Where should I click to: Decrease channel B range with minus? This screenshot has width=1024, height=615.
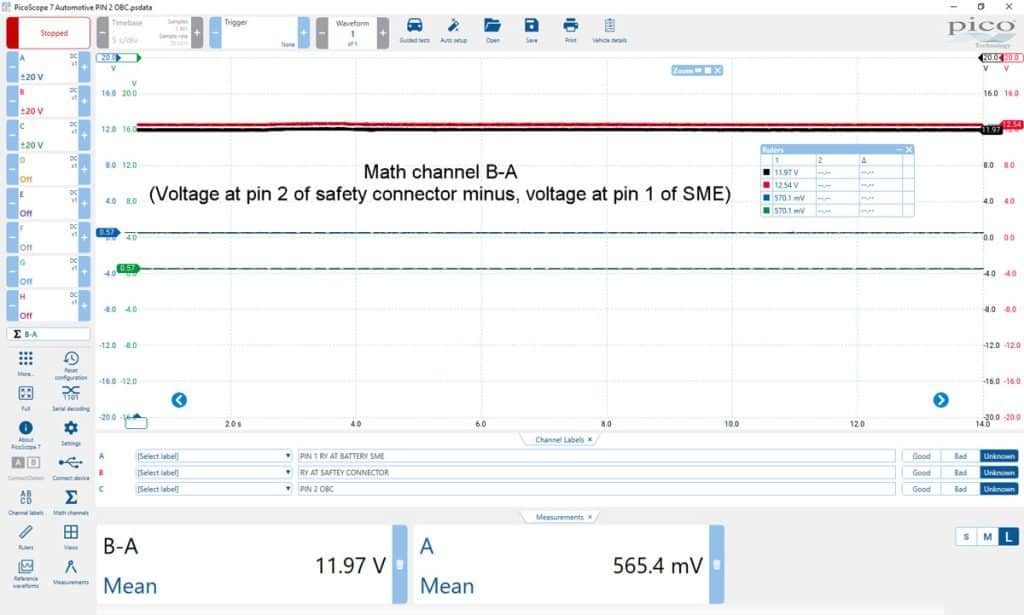tap(12, 101)
